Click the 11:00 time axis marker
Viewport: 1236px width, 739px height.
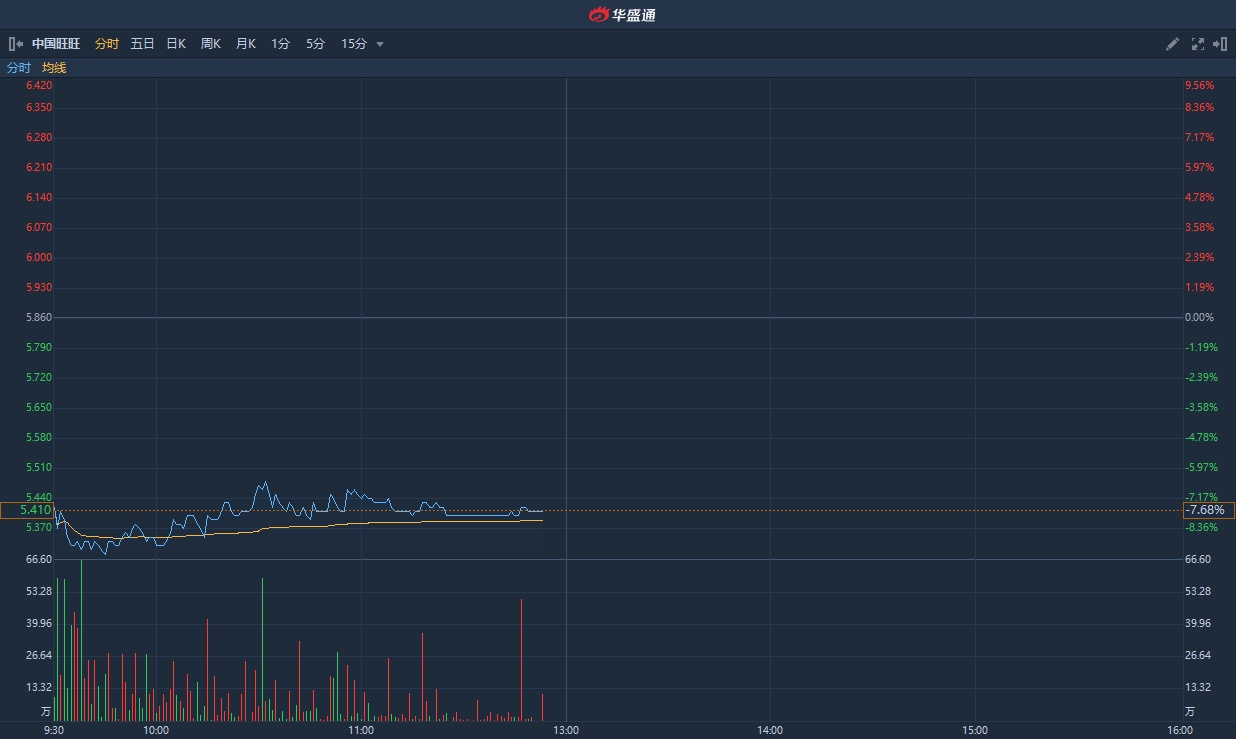click(x=361, y=730)
